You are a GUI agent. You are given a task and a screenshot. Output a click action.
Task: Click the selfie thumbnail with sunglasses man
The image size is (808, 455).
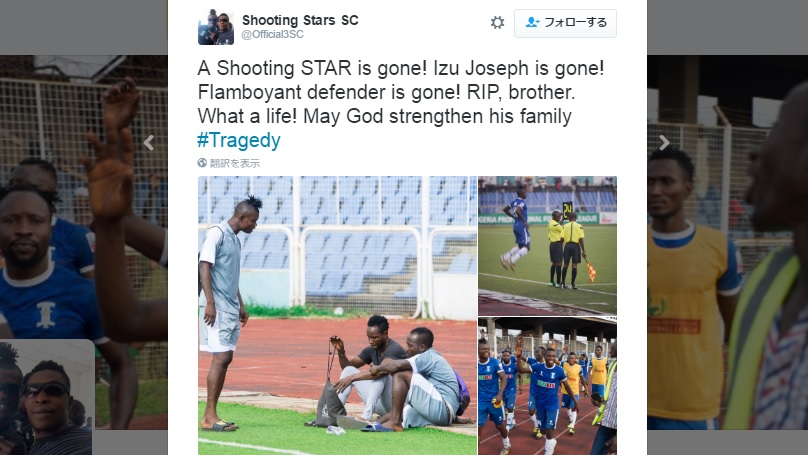coord(46,397)
